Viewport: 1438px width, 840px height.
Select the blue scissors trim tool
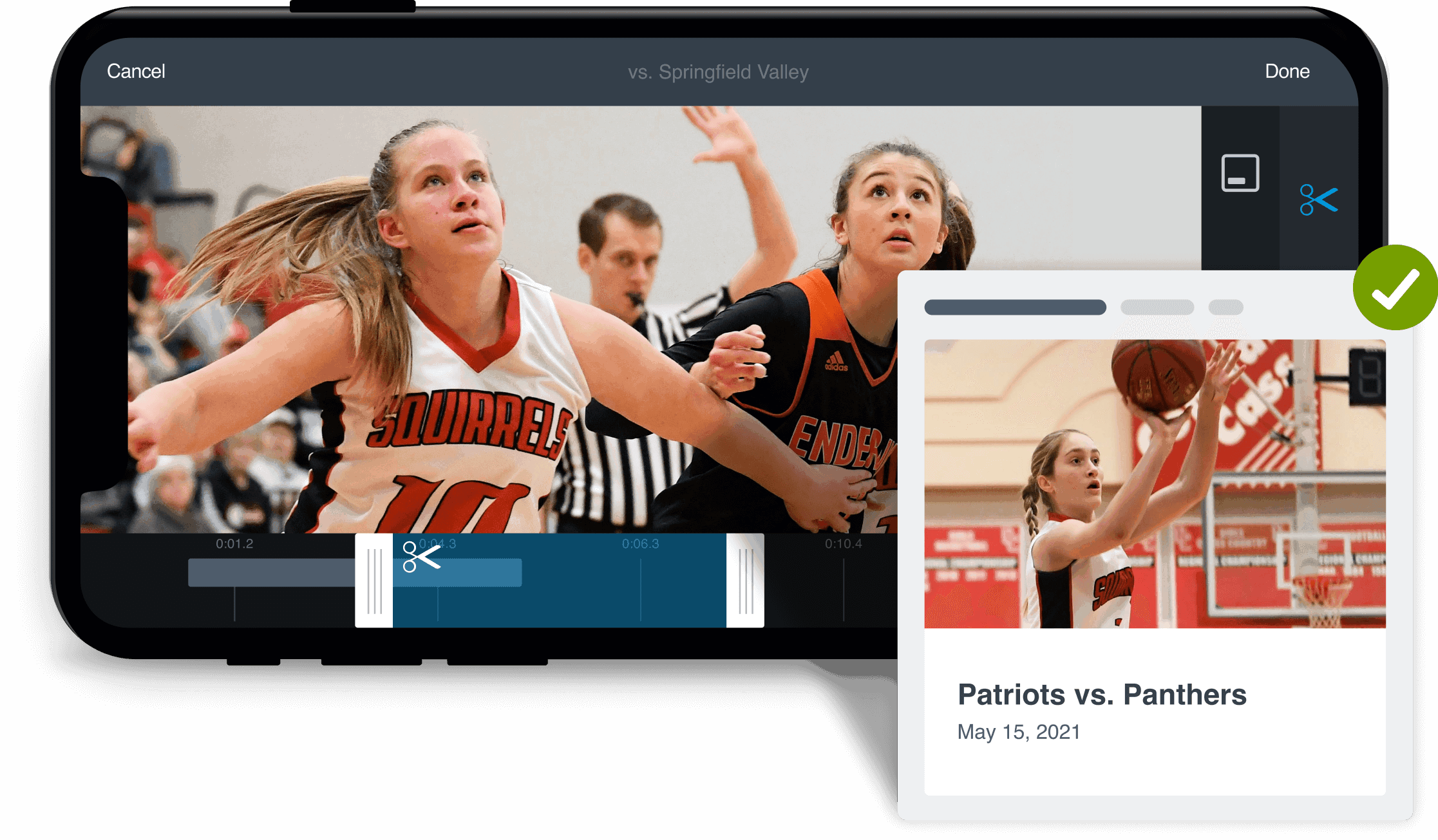coord(1318,200)
